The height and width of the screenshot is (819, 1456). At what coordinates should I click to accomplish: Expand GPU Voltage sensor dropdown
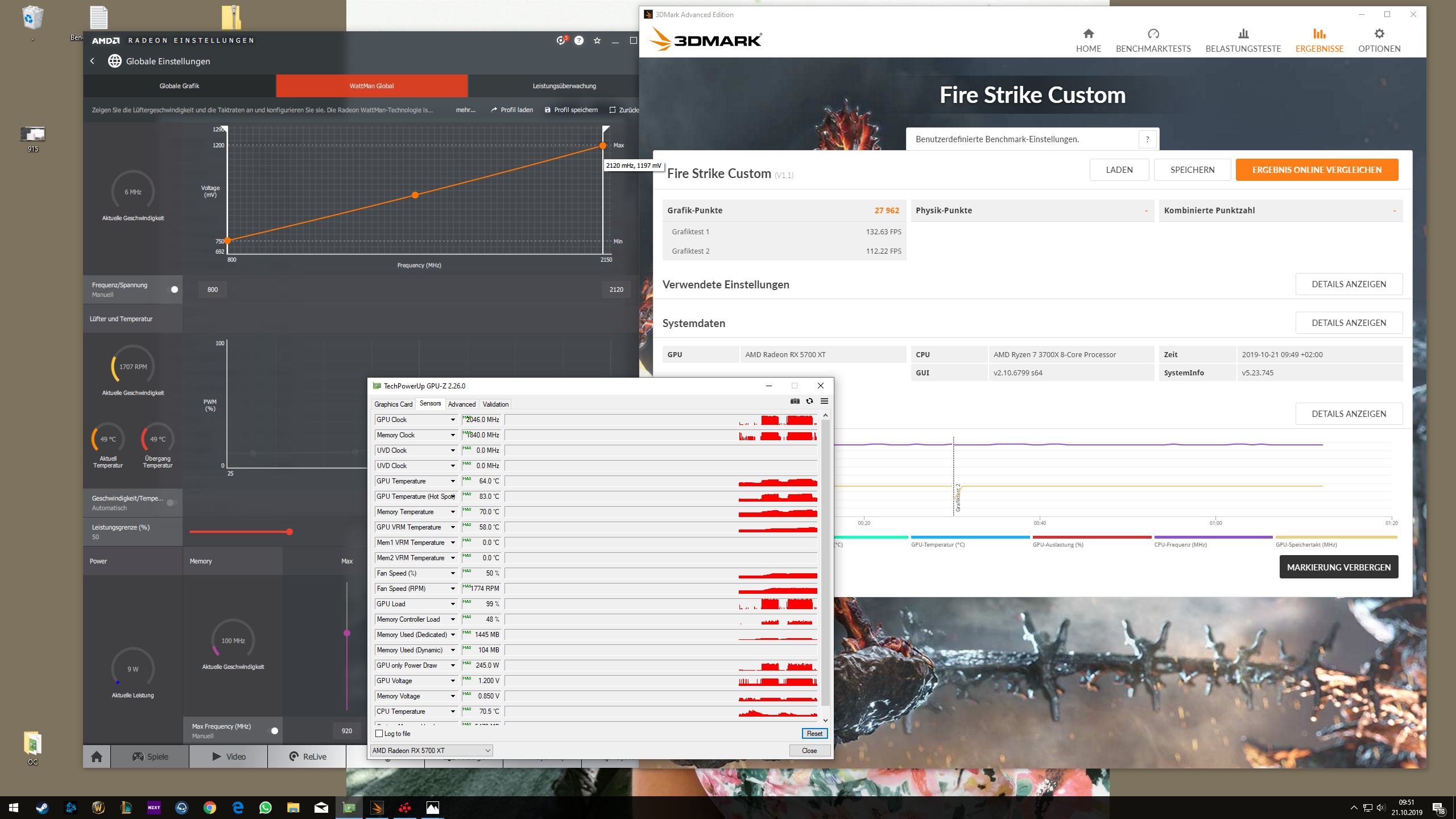pyautogui.click(x=453, y=681)
